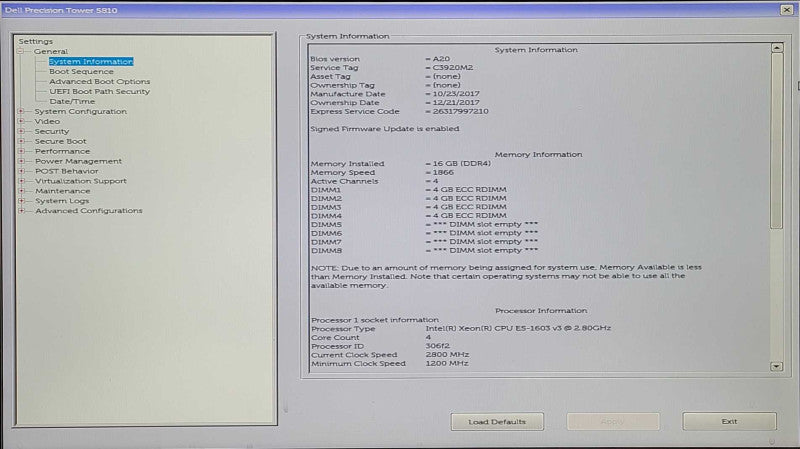
Task: Open Date/Time settings
Action: (72, 102)
